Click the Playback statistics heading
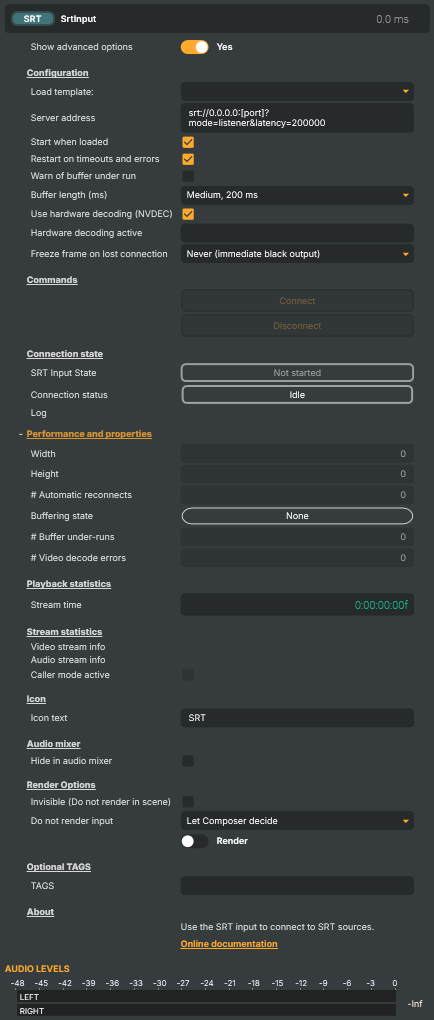The image size is (434, 1020). [x=69, y=584]
